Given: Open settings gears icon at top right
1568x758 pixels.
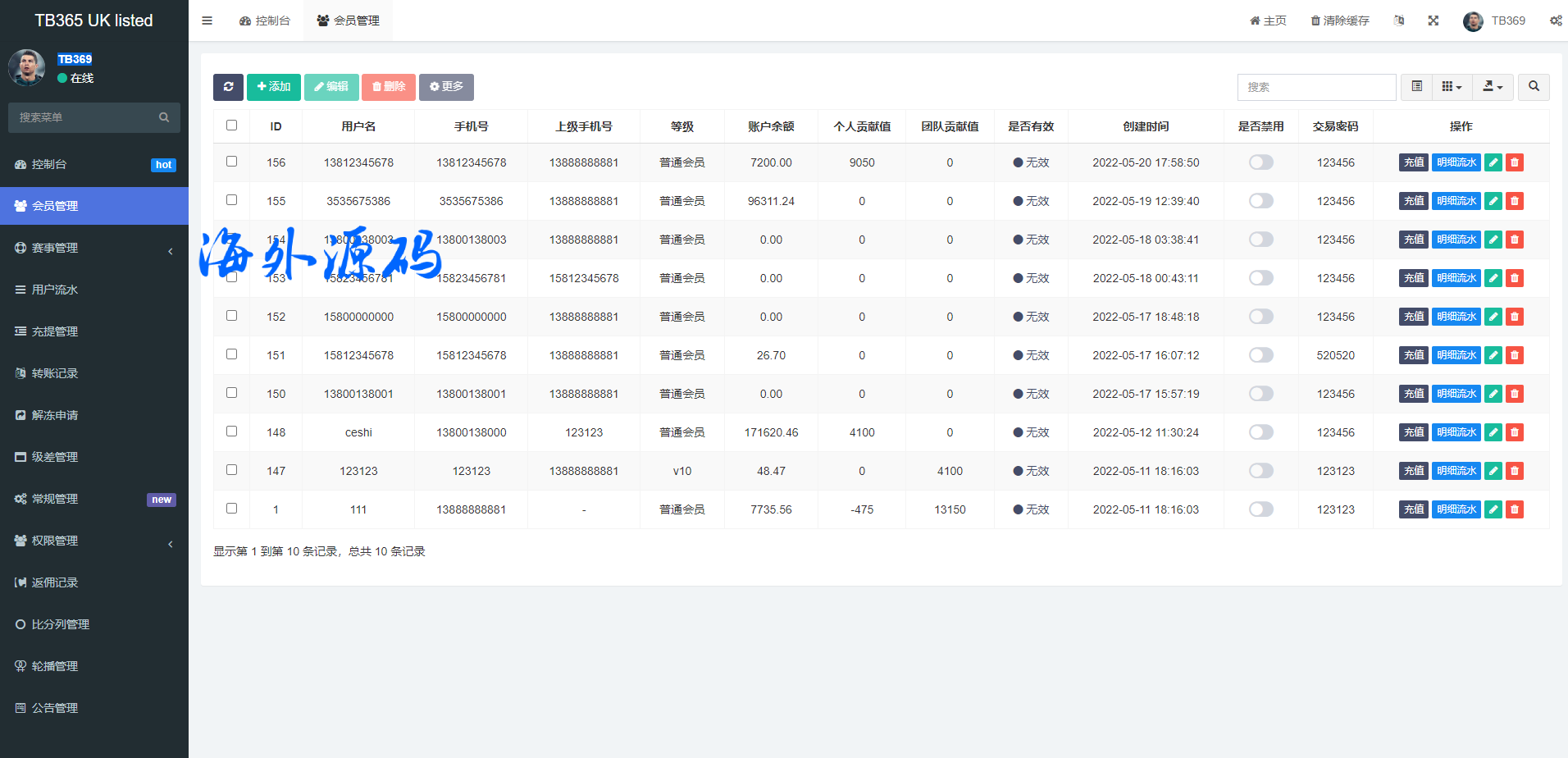Looking at the screenshot, I should 1555,21.
